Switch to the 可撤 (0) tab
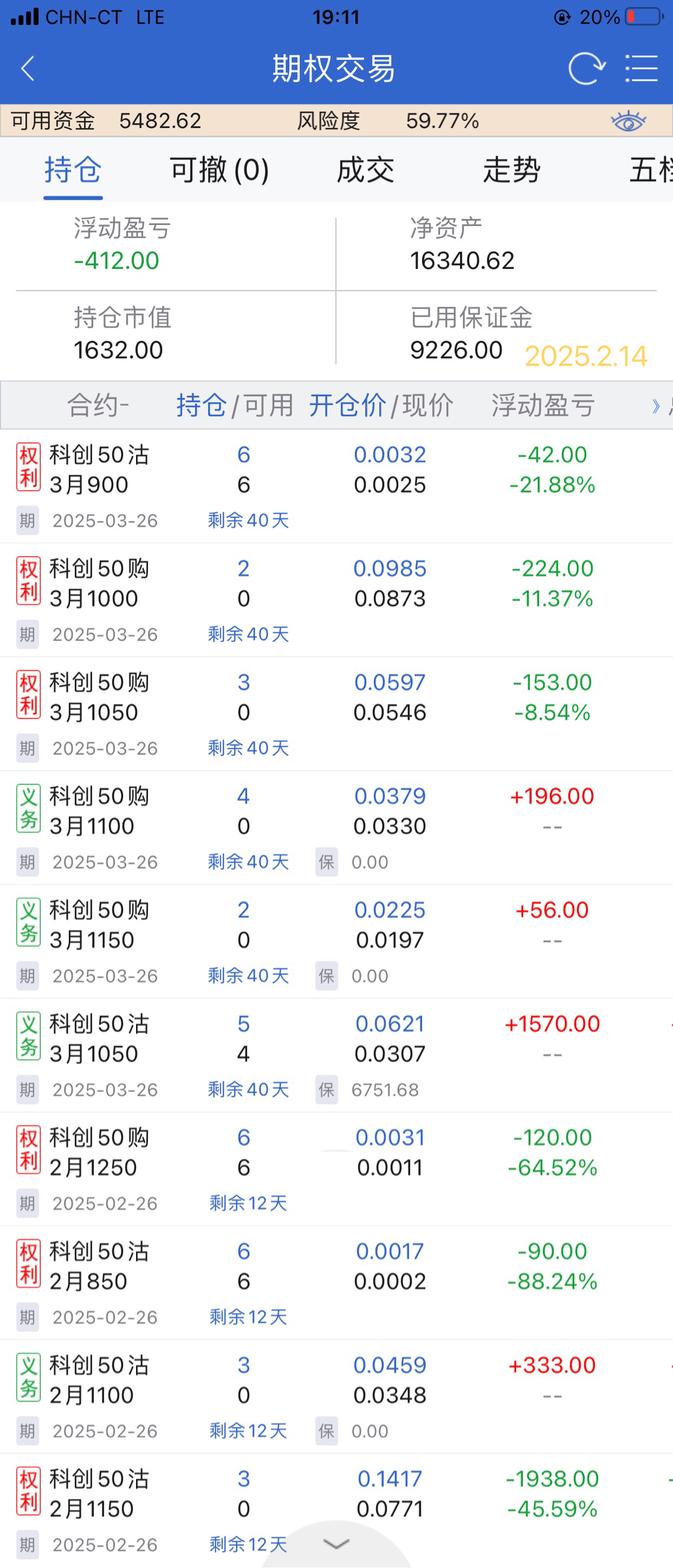 tap(219, 170)
